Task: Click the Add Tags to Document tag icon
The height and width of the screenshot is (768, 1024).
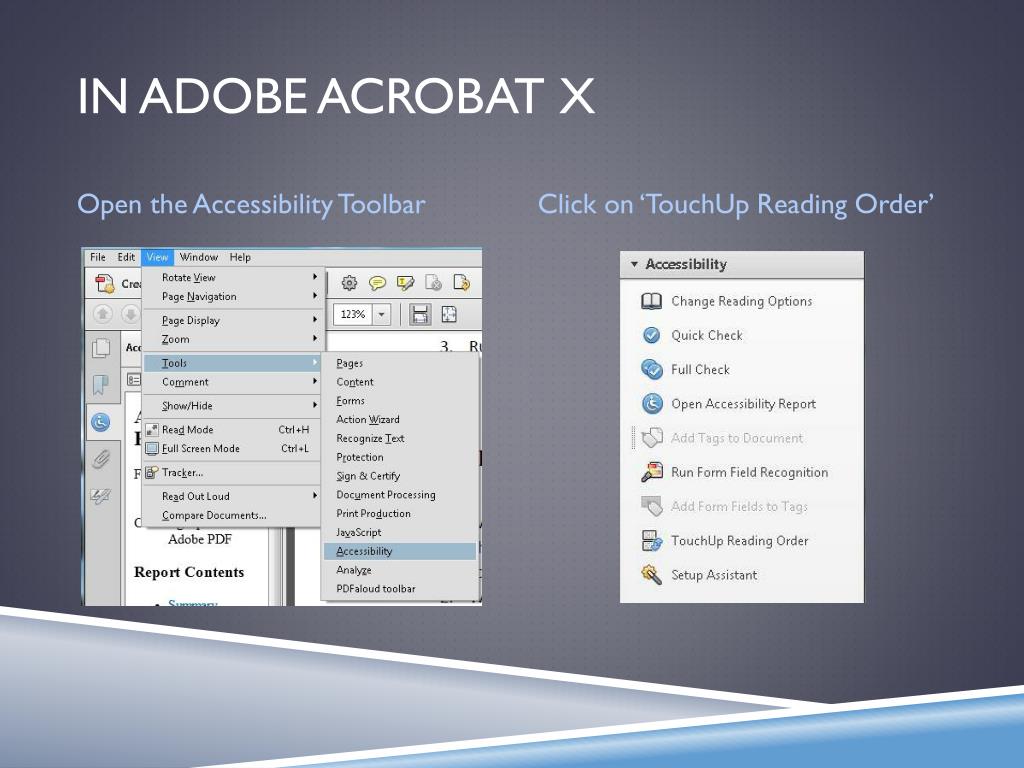Action: click(x=652, y=438)
